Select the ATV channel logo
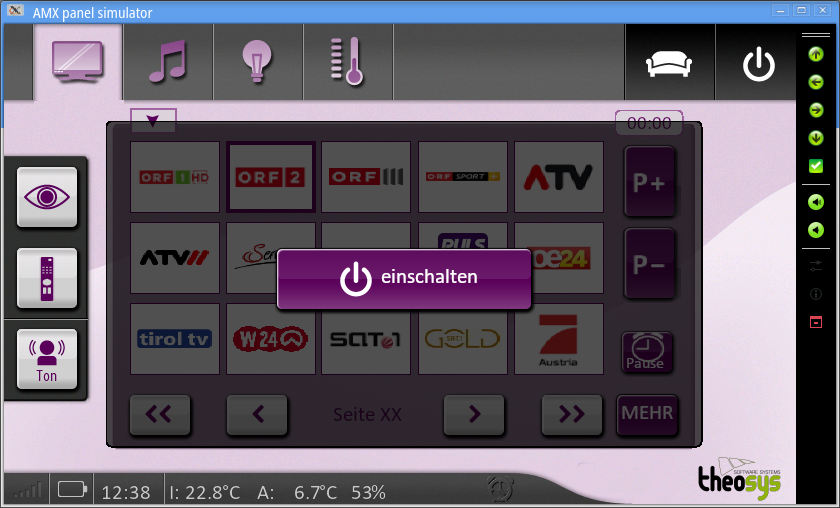Viewport: 840px width, 508px height. (559, 177)
